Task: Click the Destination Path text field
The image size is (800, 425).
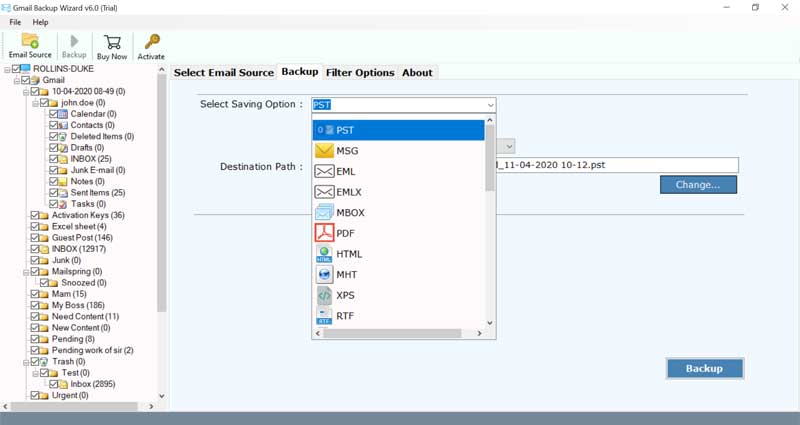Action: [x=617, y=165]
